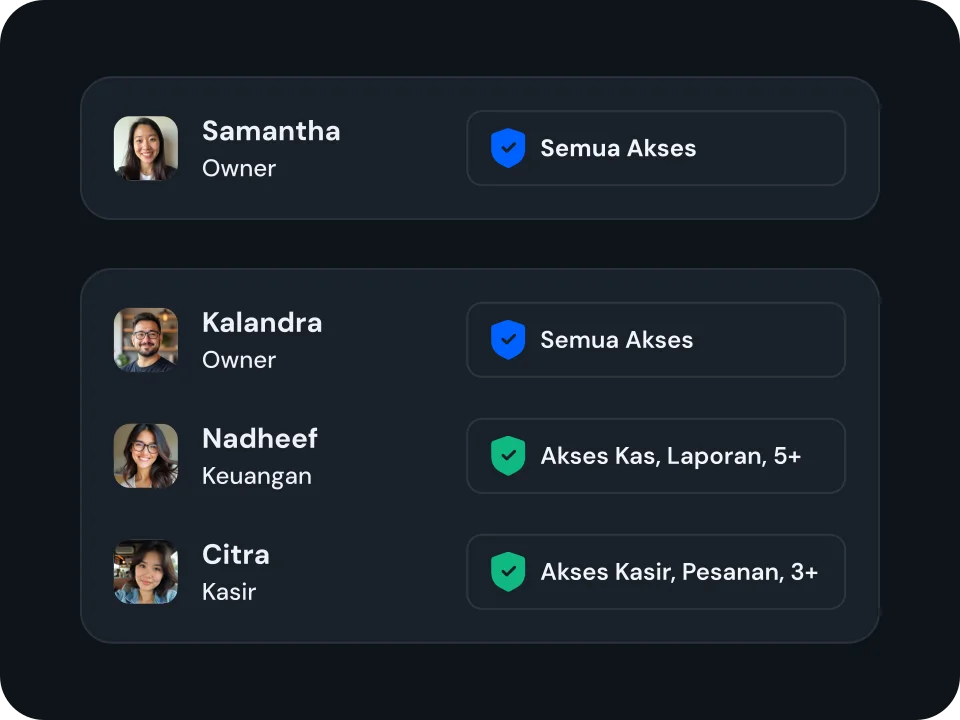Open Kalandra's Semua Akses access field

[x=656, y=340]
